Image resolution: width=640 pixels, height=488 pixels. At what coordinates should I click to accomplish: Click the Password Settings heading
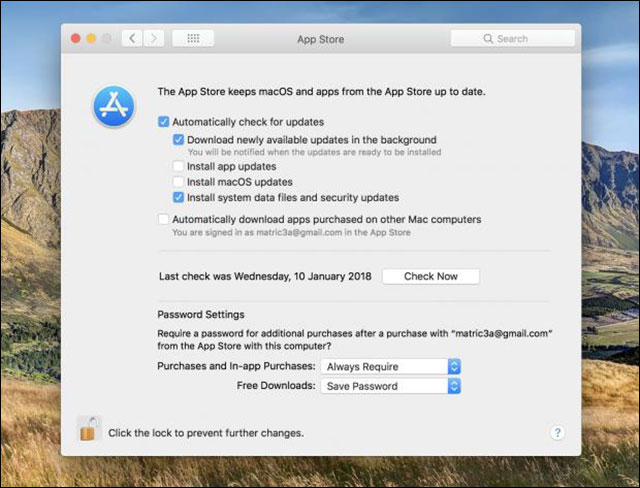pyautogui.click(x=201, y=315)
